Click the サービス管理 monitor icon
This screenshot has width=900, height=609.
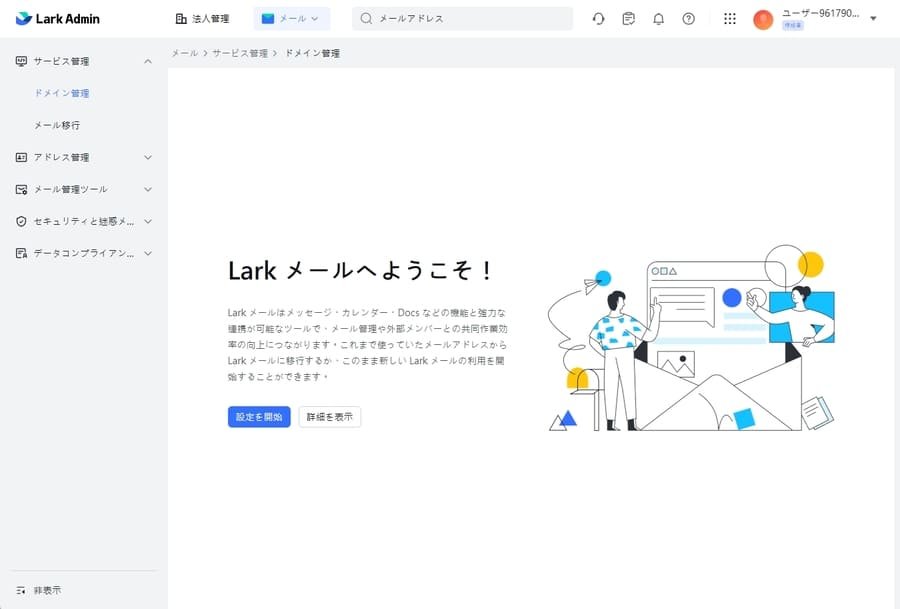coord(20,61)
